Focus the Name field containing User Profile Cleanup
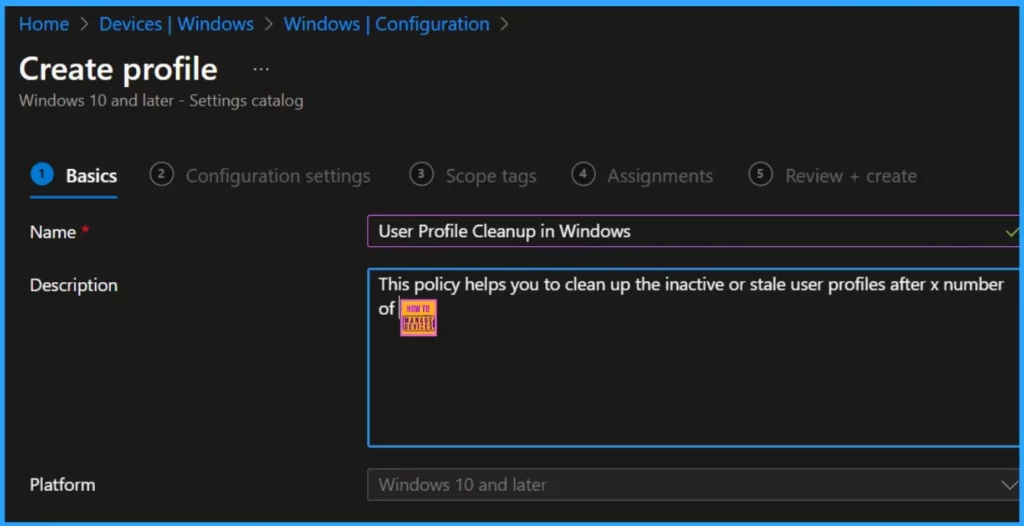The image size is (1024, 526). click(693, 231)
